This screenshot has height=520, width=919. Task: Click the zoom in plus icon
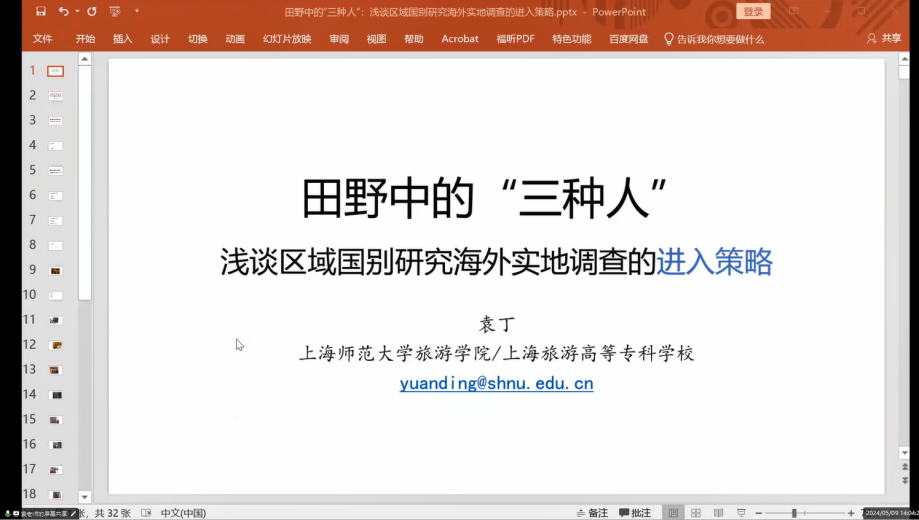[851, 513]
